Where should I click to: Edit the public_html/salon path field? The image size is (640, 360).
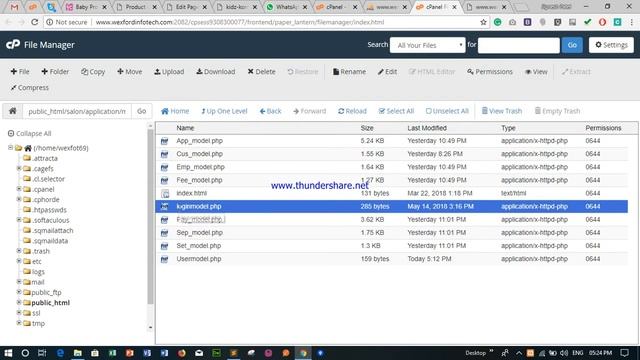tap(77, 111)
